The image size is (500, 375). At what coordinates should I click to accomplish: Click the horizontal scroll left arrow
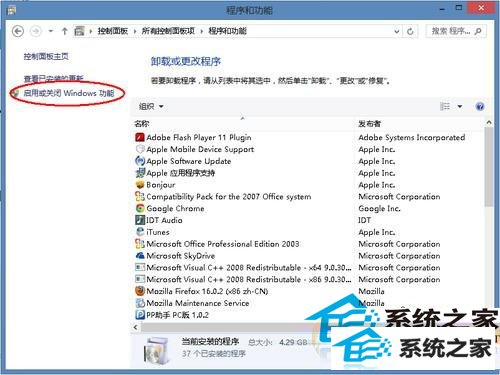tap(135, 327)
